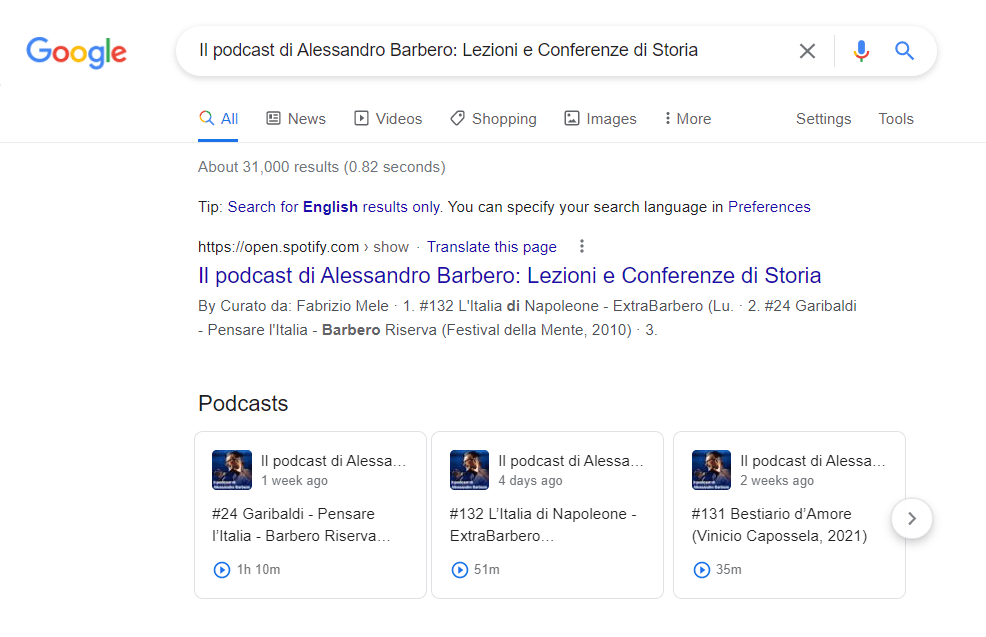The width and height of the screenshot is (986, 637).
Task: Clear the search box with X icon
Action: 807,51
